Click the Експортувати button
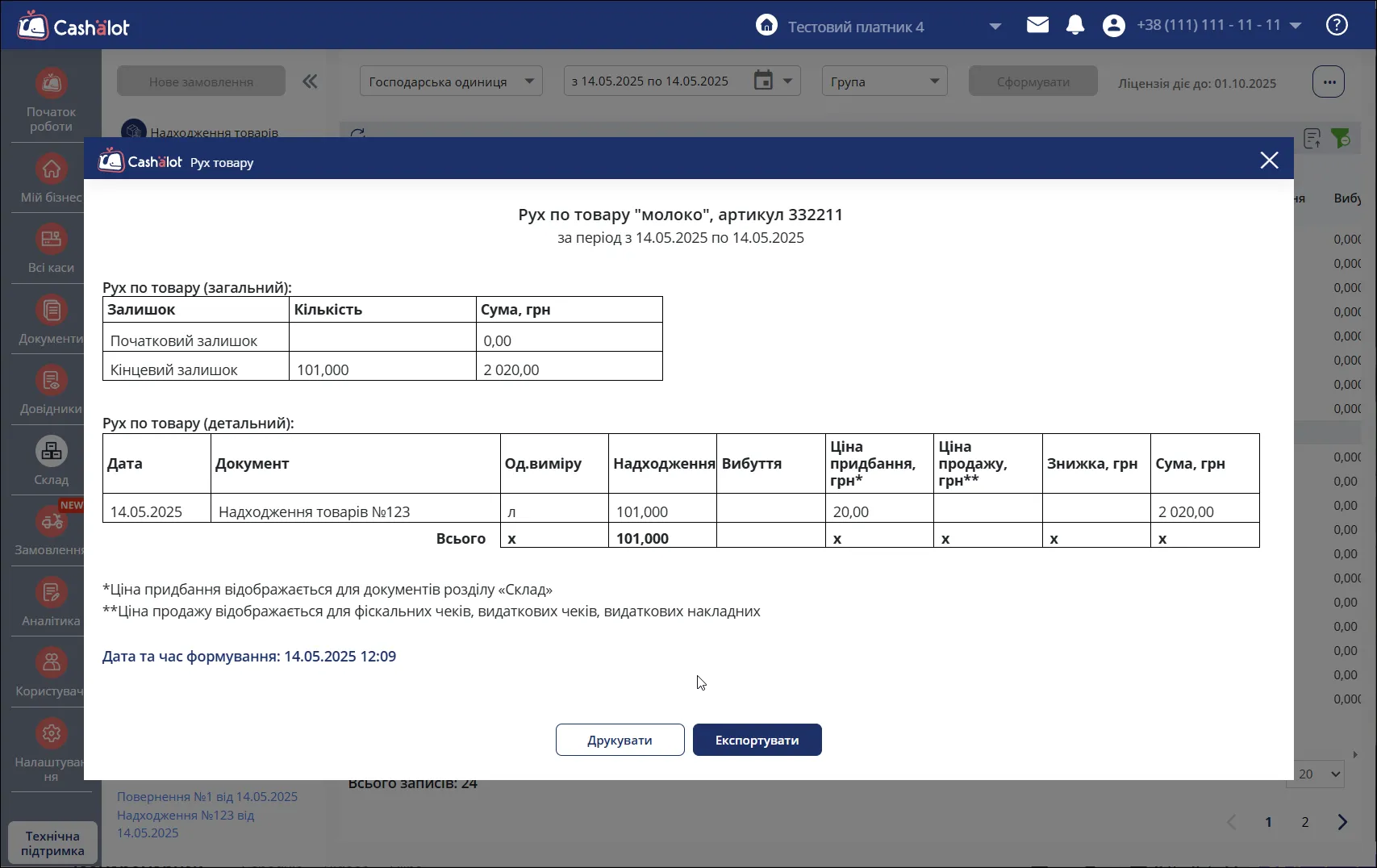 click(757, 740)
